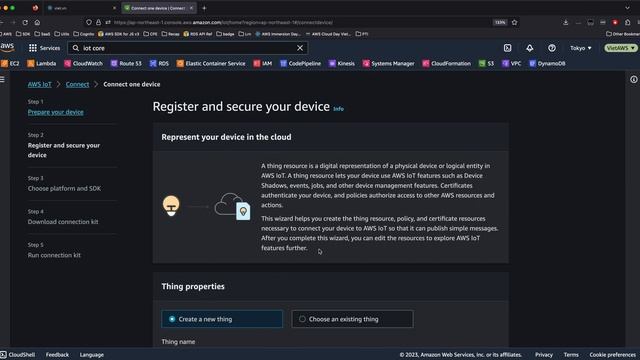Viewport: 640px width, 360px height.
Task: Open the CloudFormation favorites shortcut
Action: click(447, 64)
